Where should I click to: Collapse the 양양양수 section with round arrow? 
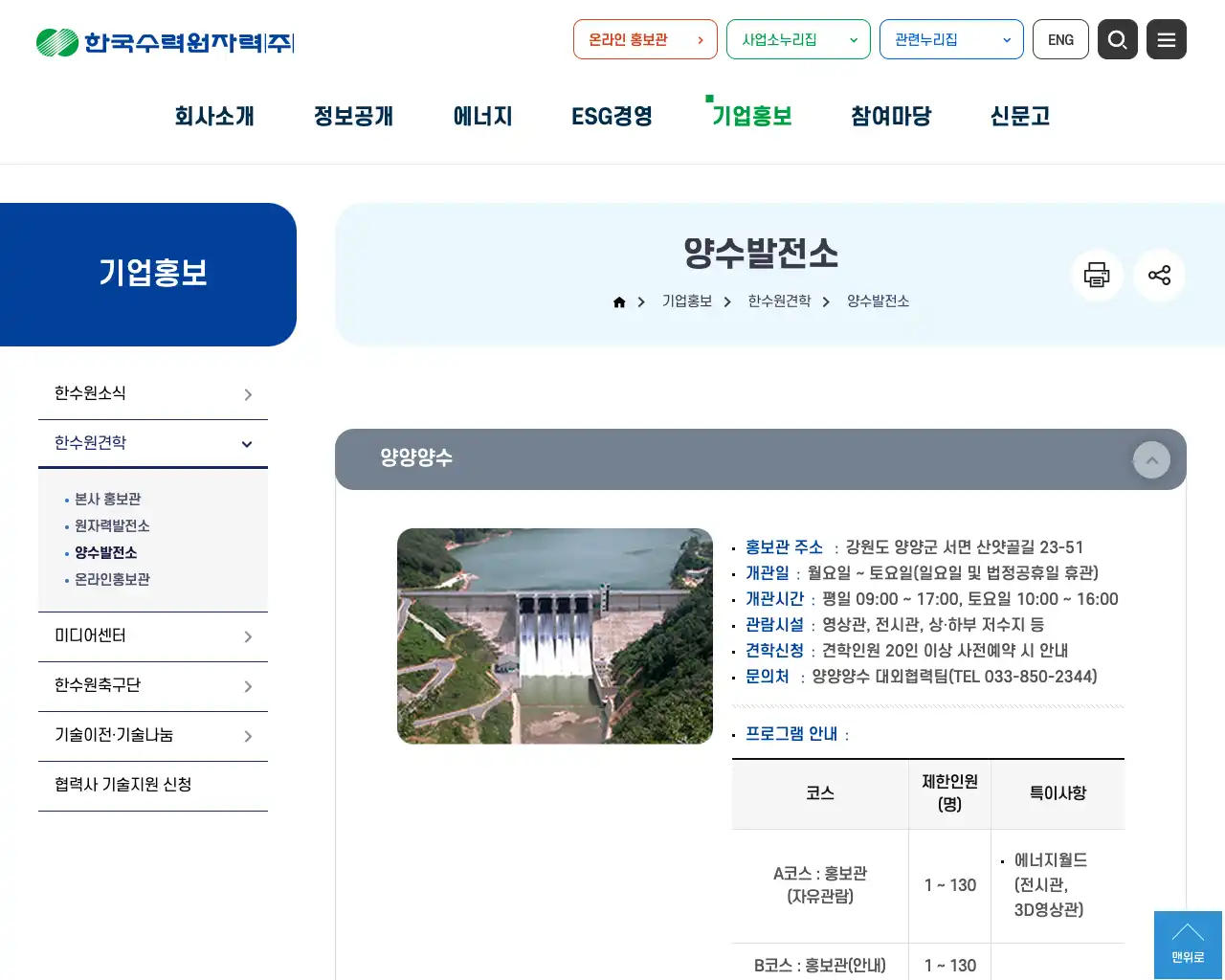click(x=1151, y=460)
